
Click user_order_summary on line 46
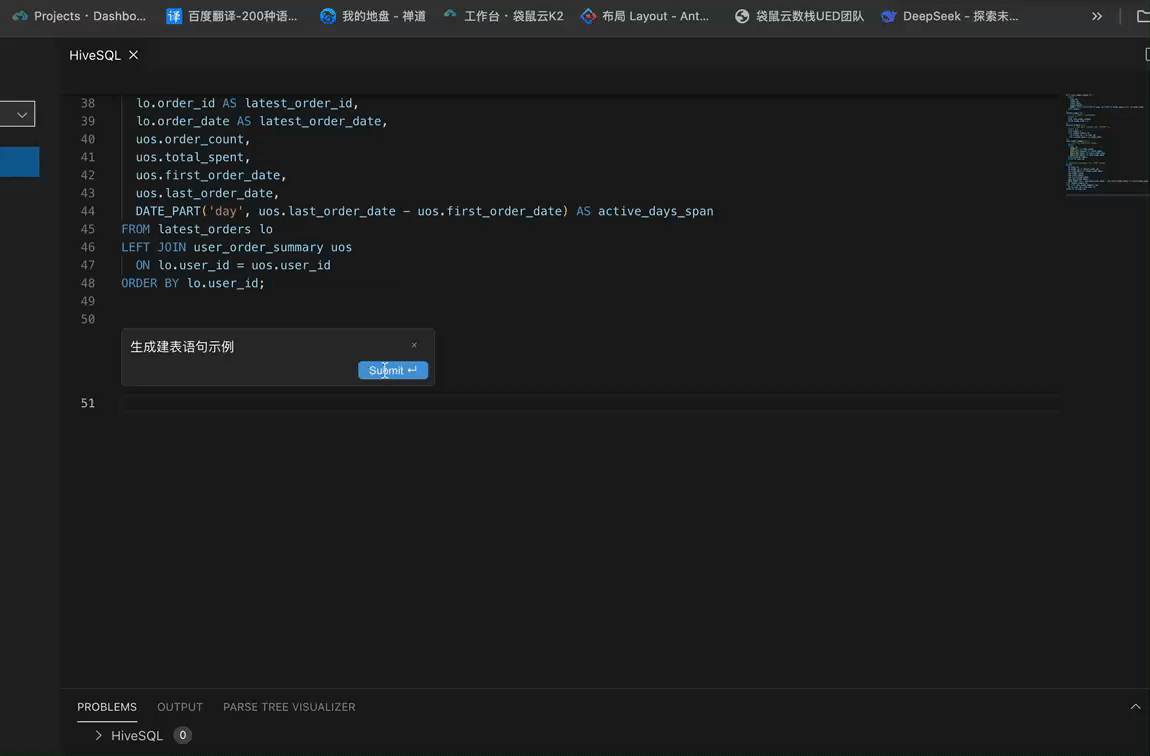[259, 247]
